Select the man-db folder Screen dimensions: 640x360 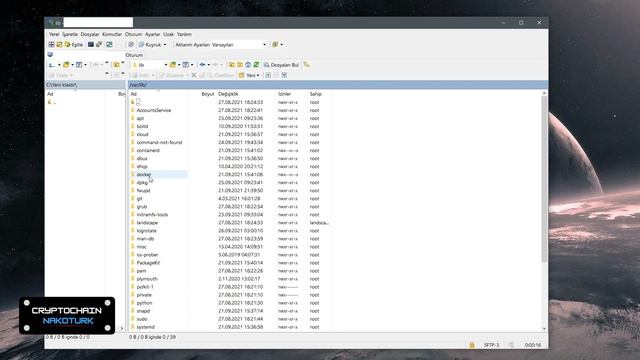pyautogui.click(x=145, y=239)
